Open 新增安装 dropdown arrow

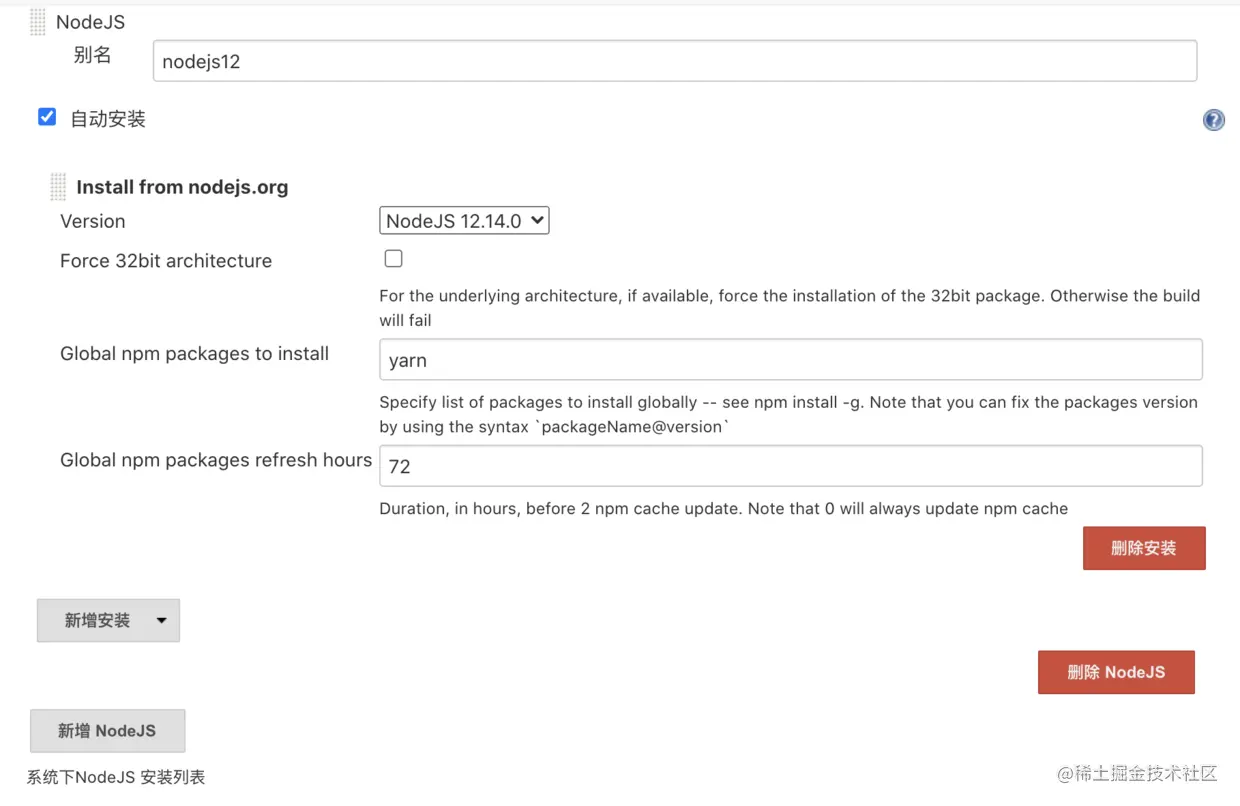tap(161, 620)
